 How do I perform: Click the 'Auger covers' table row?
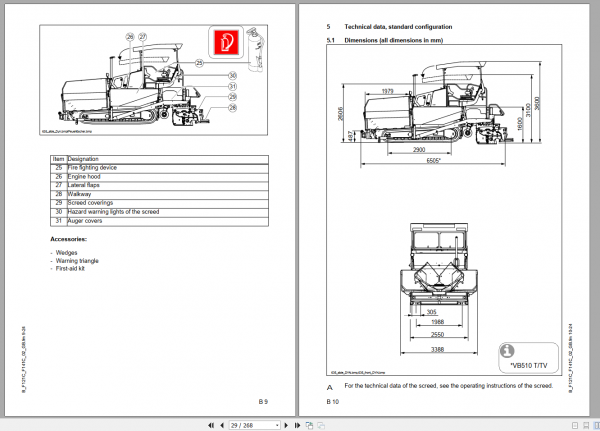click(x=159, y=221)
